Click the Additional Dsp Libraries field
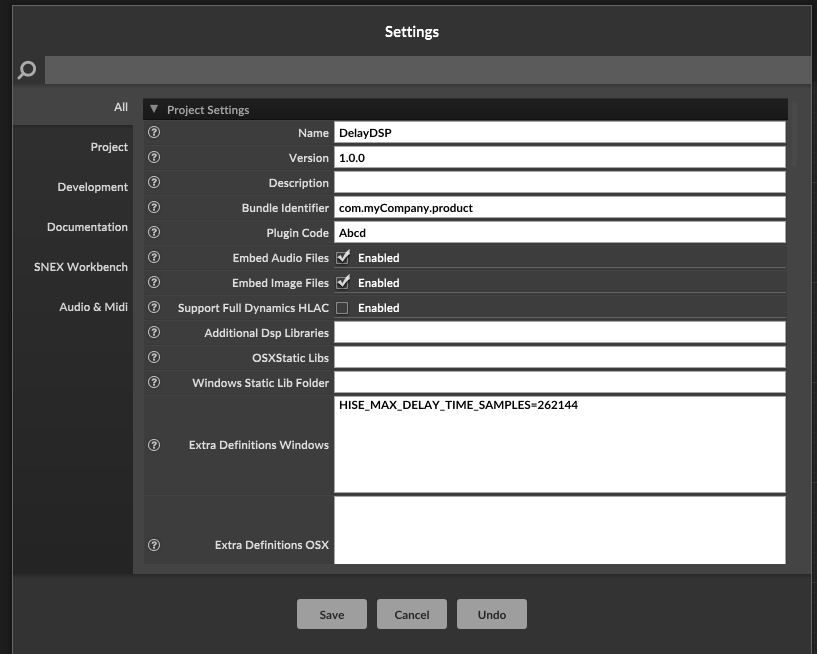 (x=560, y=332)
